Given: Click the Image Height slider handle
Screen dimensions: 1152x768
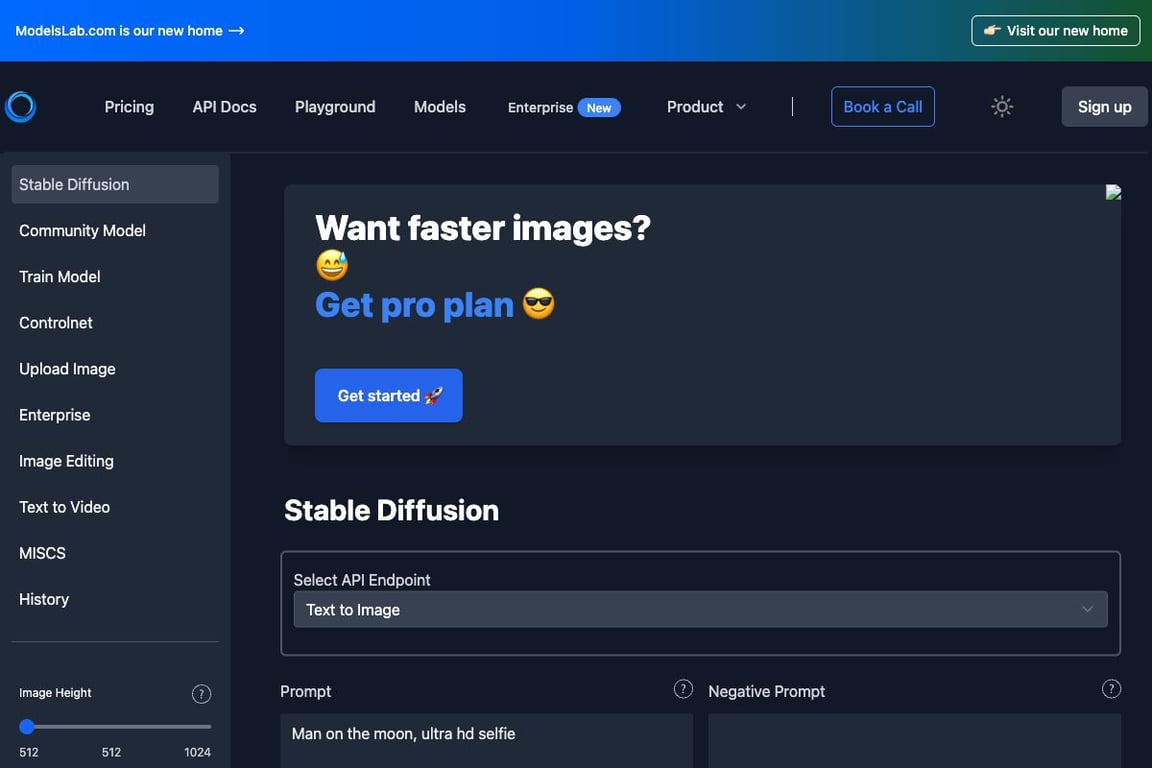Looking at the screenshot, I should click(x=27, y=727).
